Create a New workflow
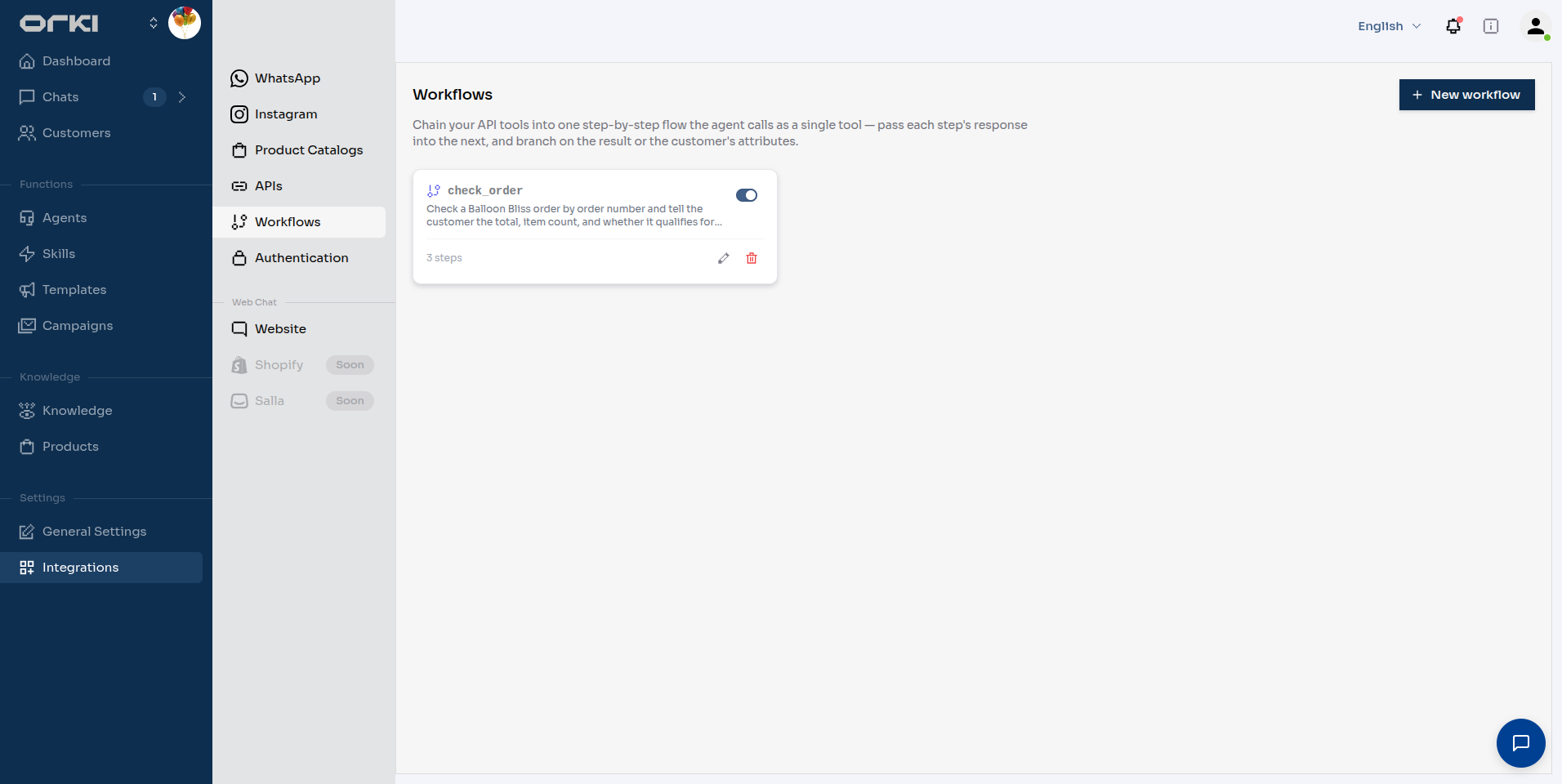Screen dimensions: 1562x784 click(x=1466, y=95)
